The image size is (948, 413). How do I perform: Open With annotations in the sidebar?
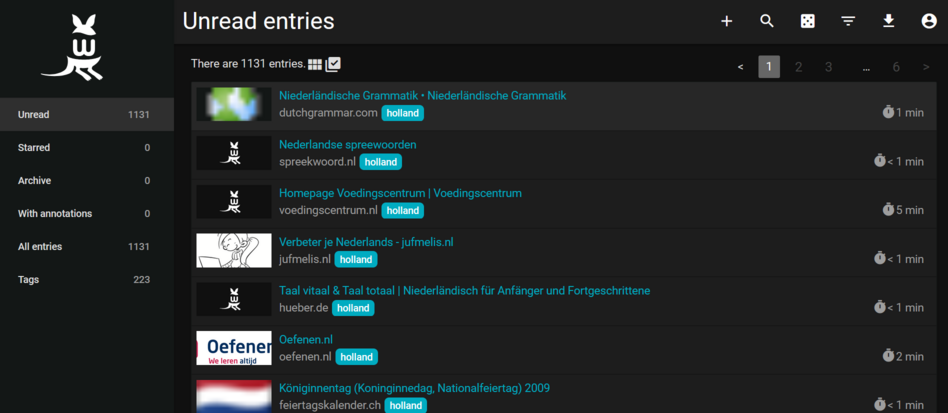point(87,213)
